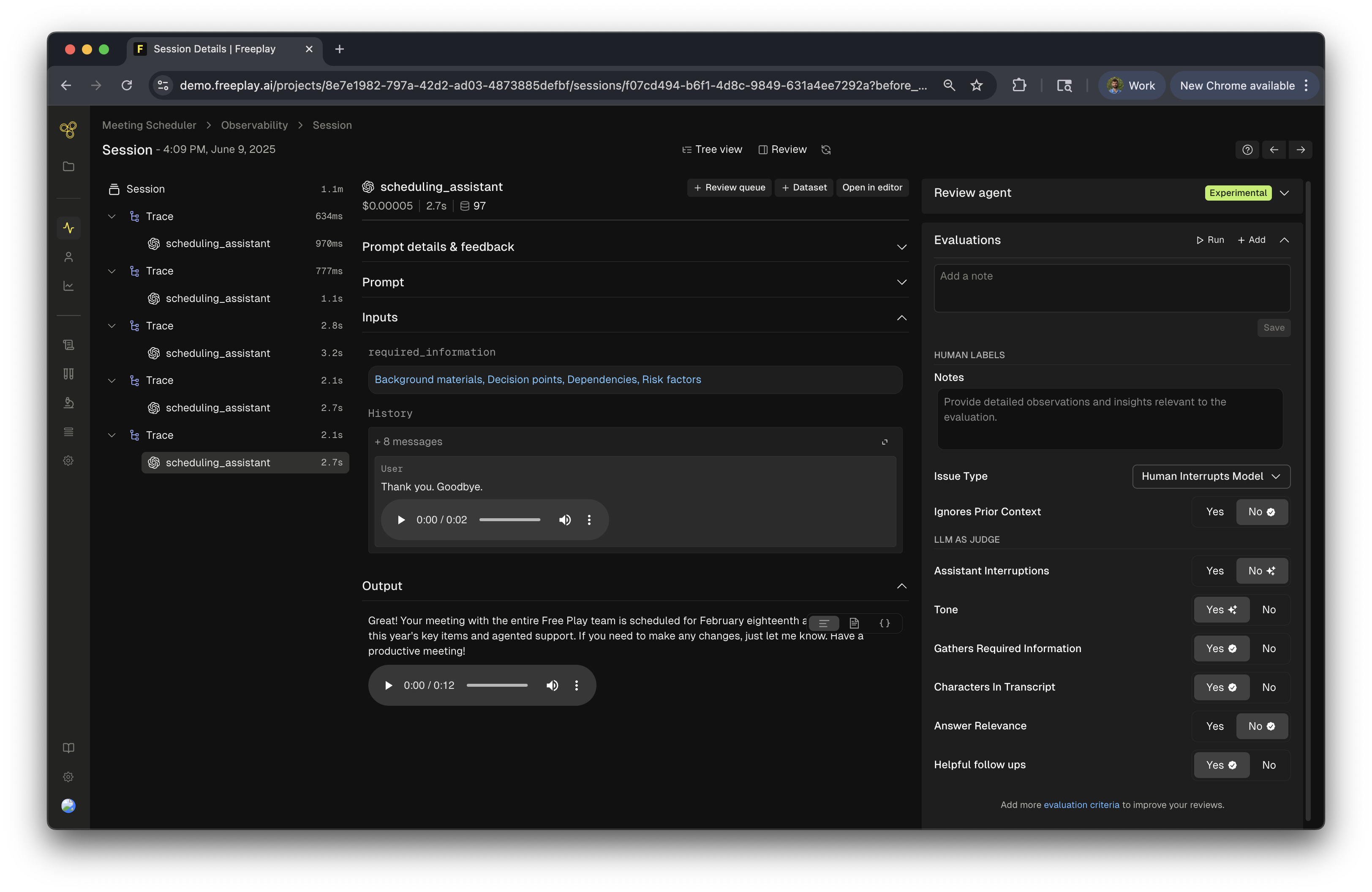Open the Observability activity icon in sidebar
This screenshot has height=892, width=1372.
click(x=68, y=228)
